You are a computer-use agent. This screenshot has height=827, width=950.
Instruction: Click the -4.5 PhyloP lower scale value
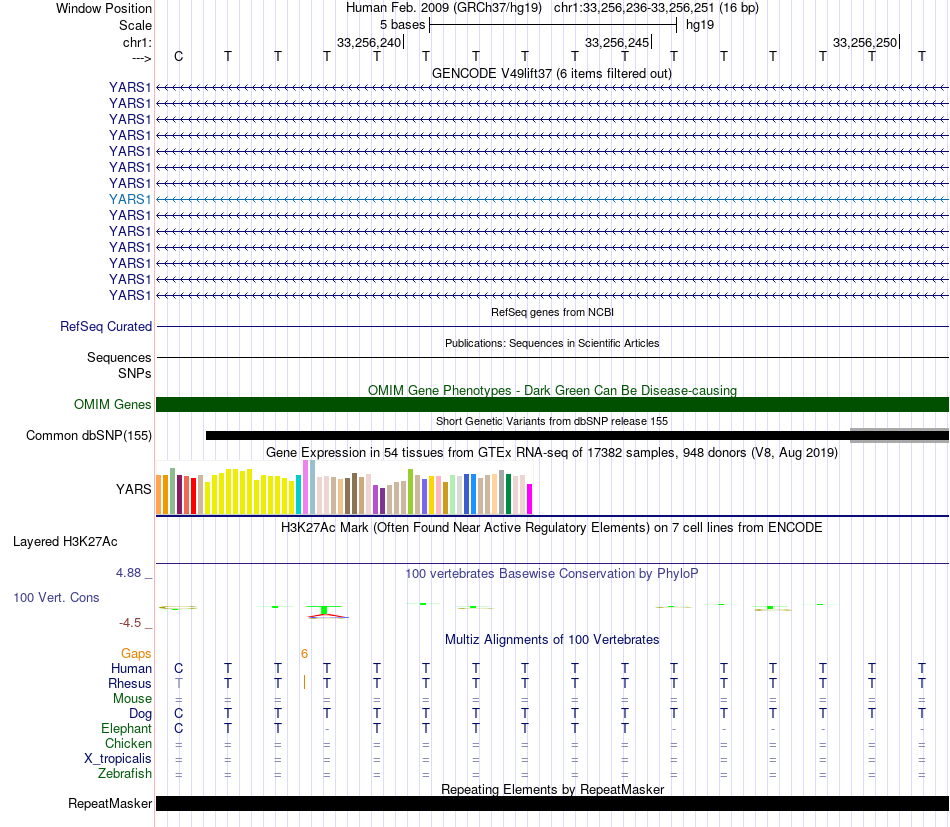click(130, 623)
